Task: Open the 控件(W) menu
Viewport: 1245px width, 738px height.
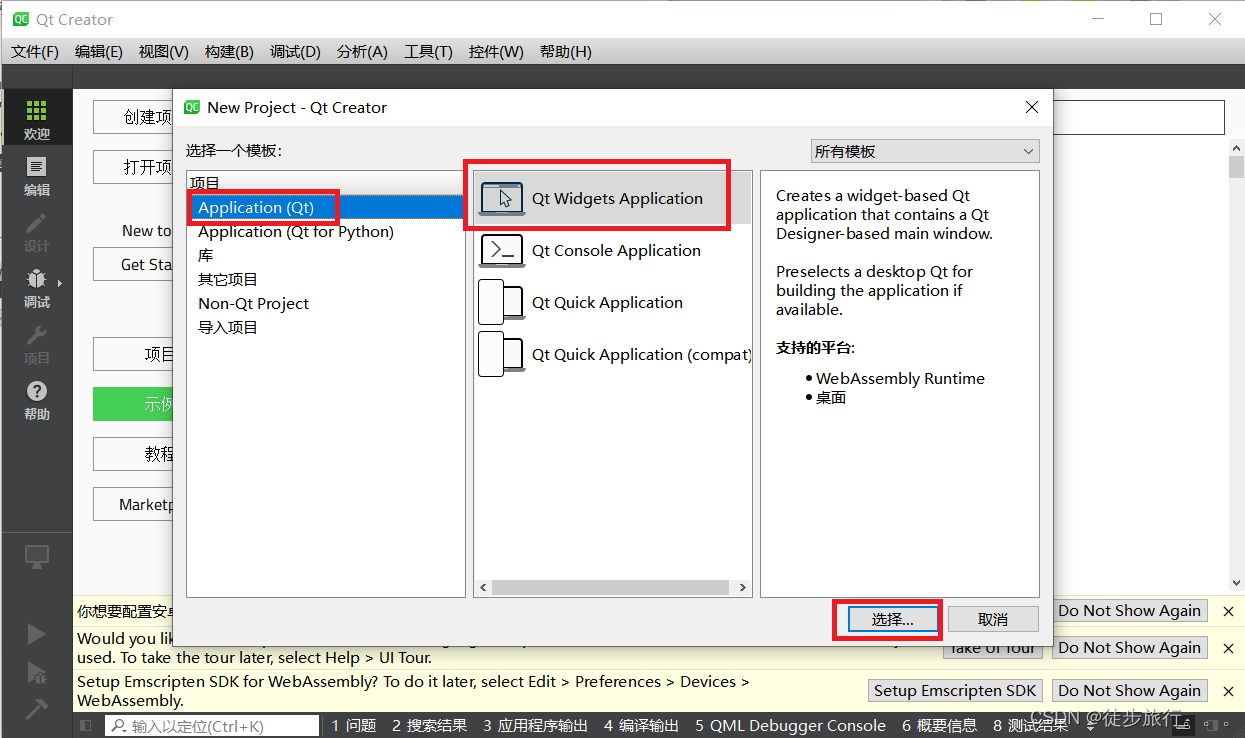Action: 496,51
